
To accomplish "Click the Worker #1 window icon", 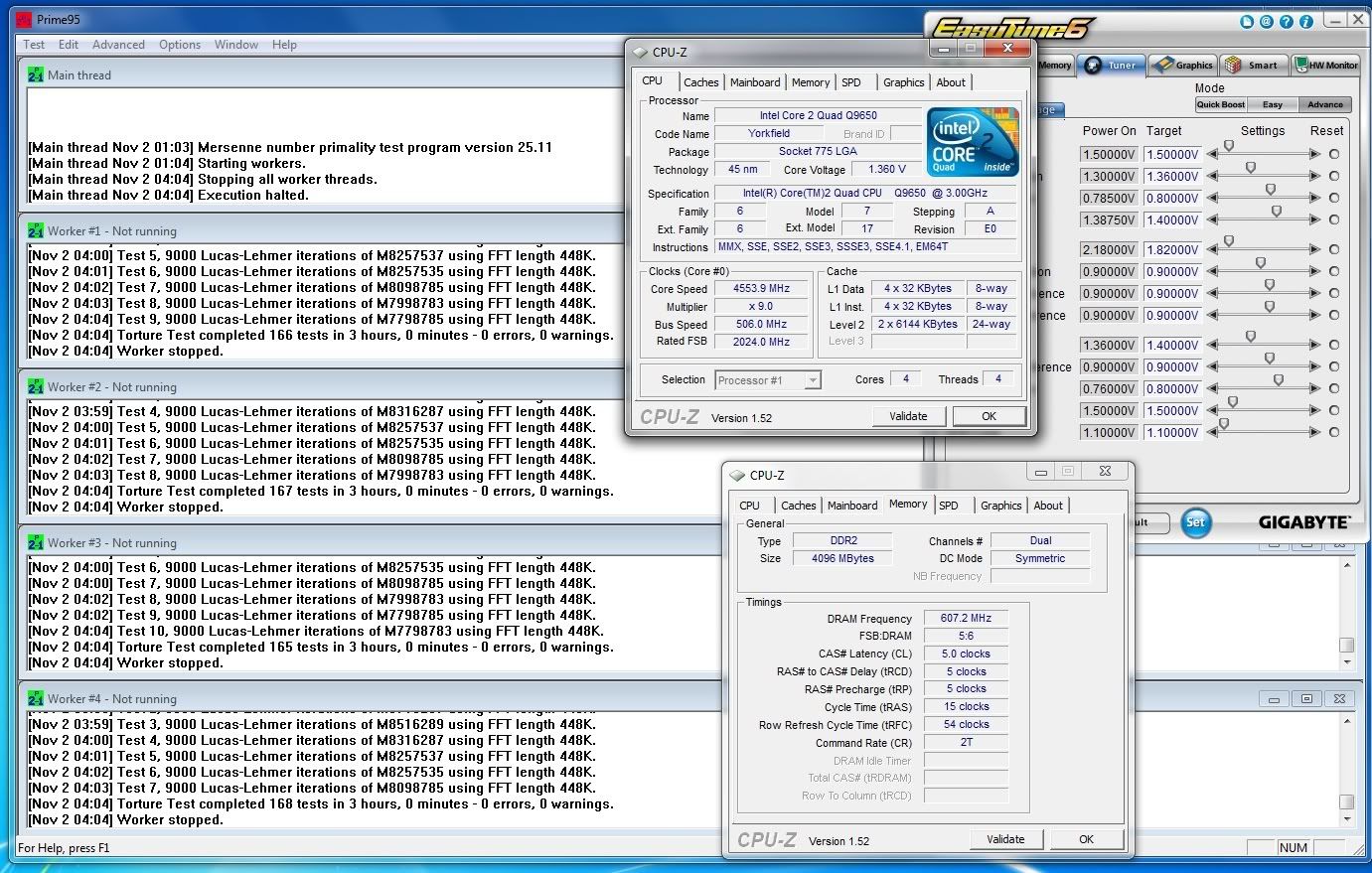I will click(36, 230).
